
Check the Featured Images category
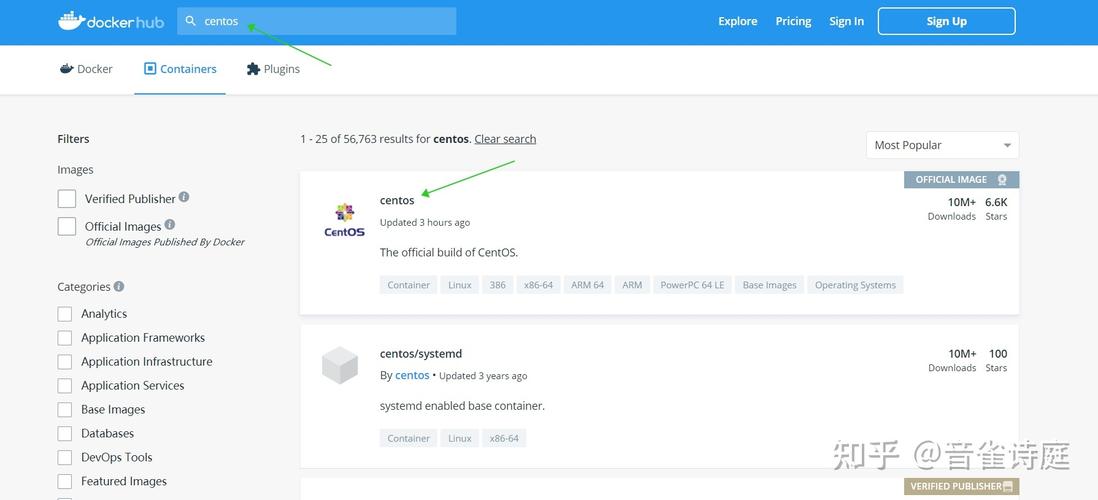(64, 481)
